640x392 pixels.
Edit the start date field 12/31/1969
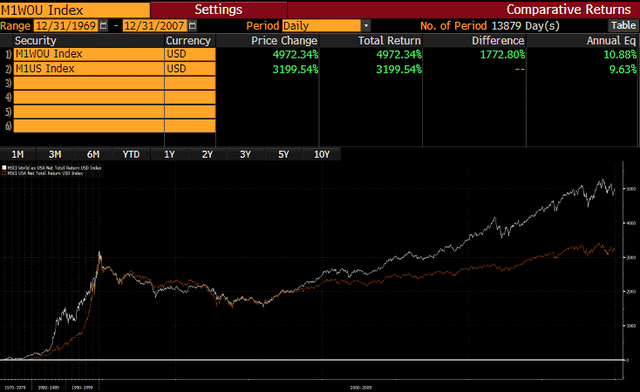click(66, 26)
